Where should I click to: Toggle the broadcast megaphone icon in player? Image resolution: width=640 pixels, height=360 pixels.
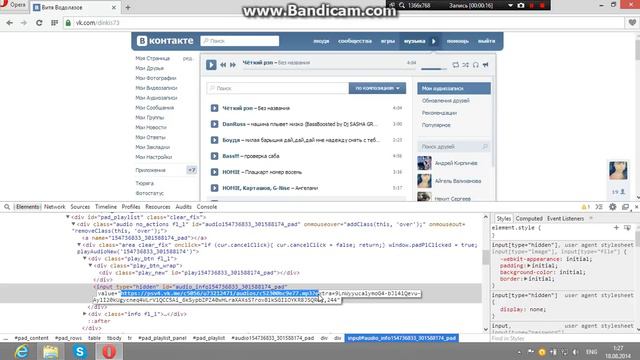coord(485,65)
